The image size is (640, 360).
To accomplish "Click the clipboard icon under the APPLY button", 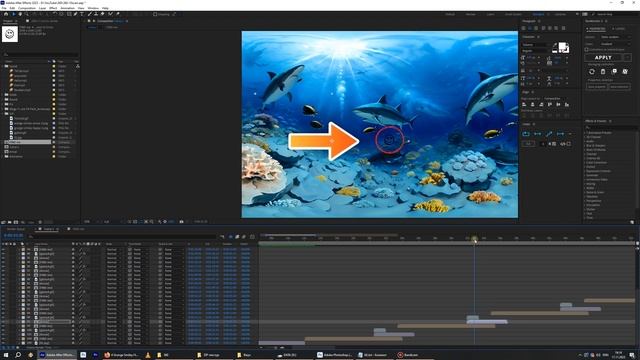I will click(x=603, y=71).
